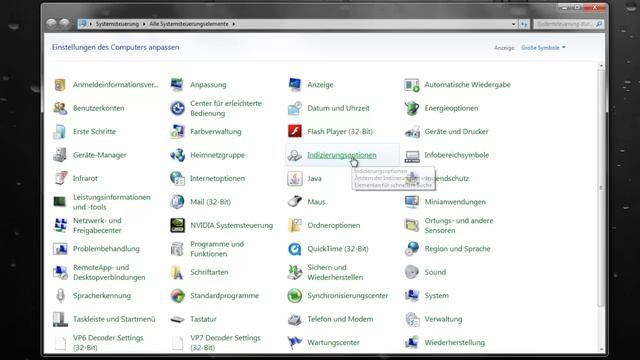Click the Heimnetzgruppe spheres icon
640x360 pixels.
[x=177, y=155]
